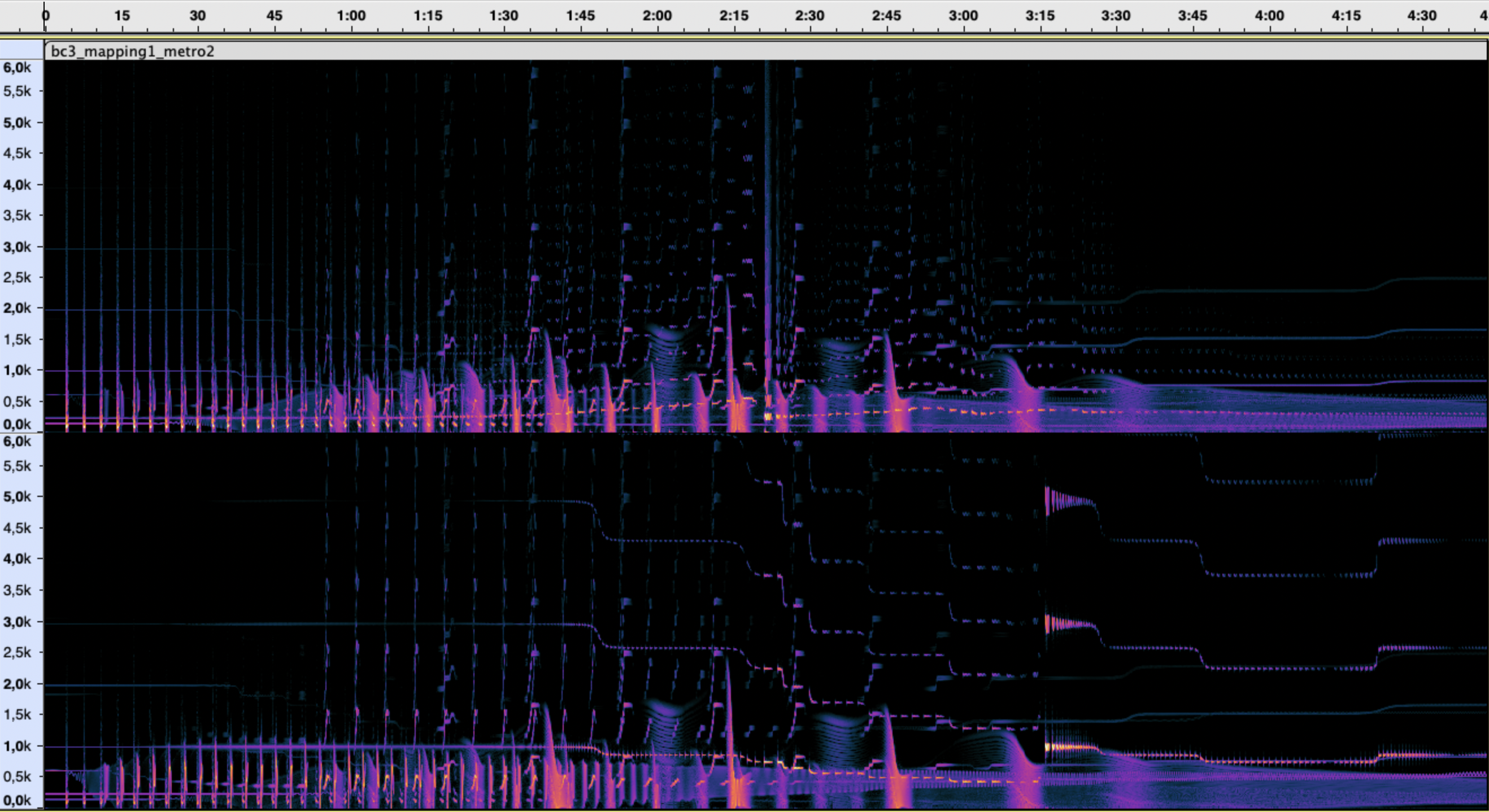
Task: Click the 2:30 timeline ruler label
Action: tap(809, 16)
